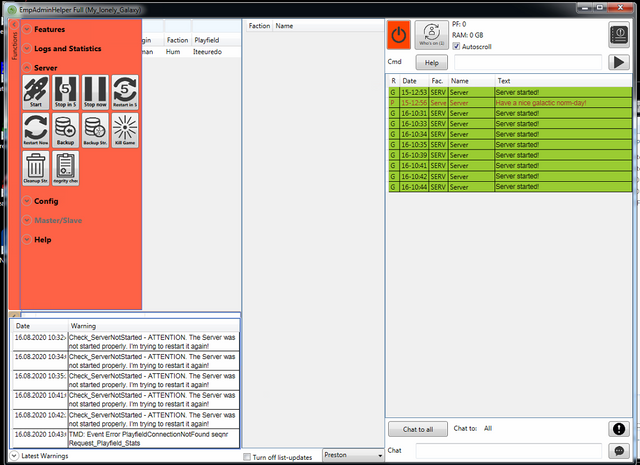
Task: Select the 16-10:39 Server started row
Action: click(x=510, y=155)
